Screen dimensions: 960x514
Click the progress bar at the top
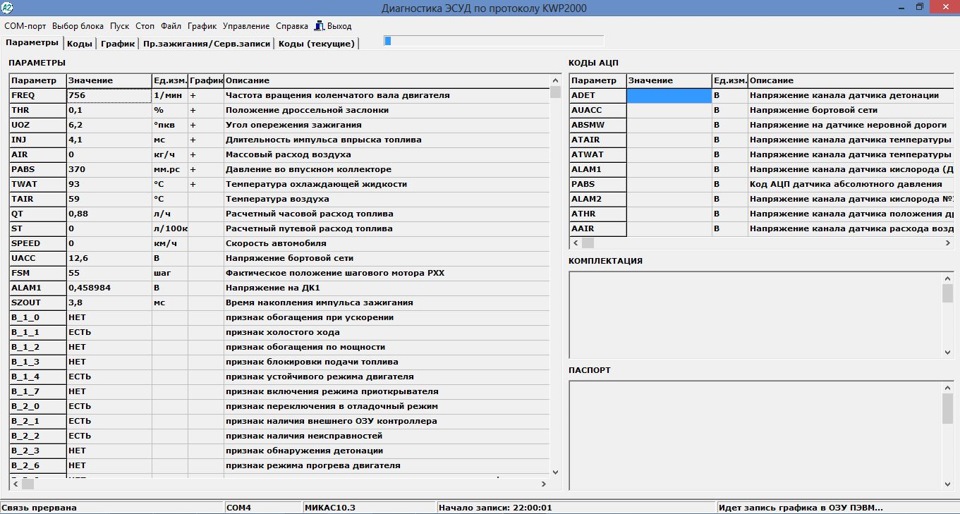[x=493, y=41]
